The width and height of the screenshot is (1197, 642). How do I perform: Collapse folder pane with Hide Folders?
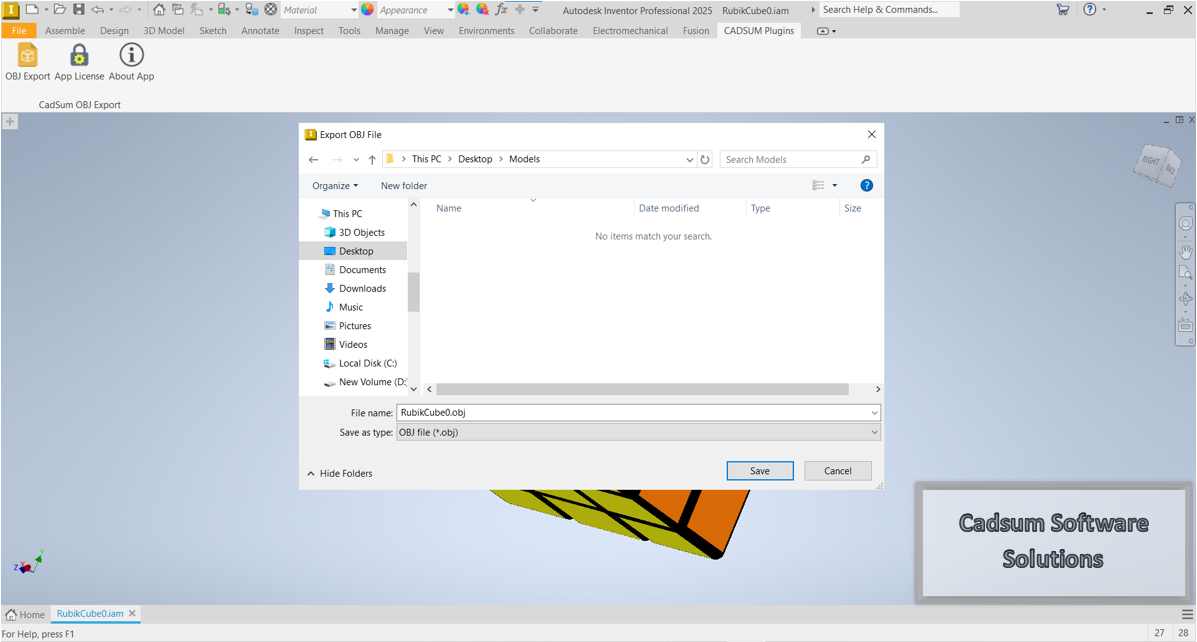pos(340,473)
